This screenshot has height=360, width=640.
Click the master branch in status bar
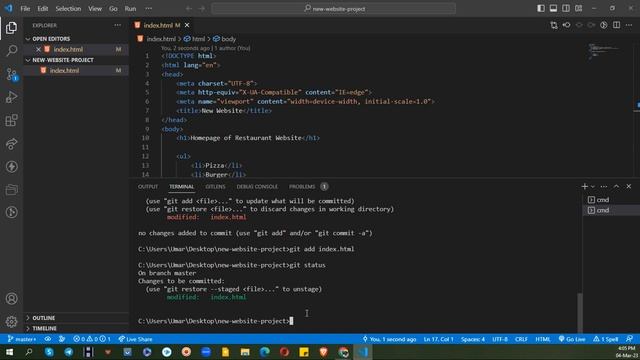22,339
